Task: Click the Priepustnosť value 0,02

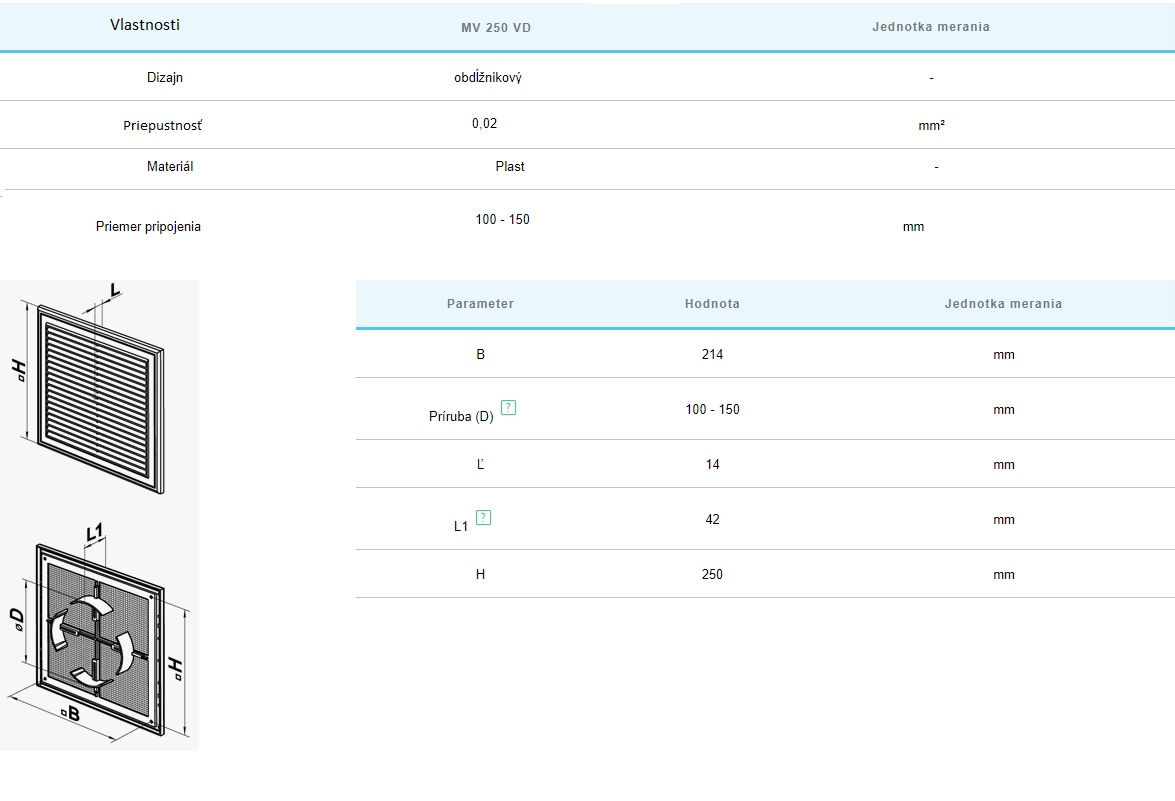Action: tap(484, 124)
